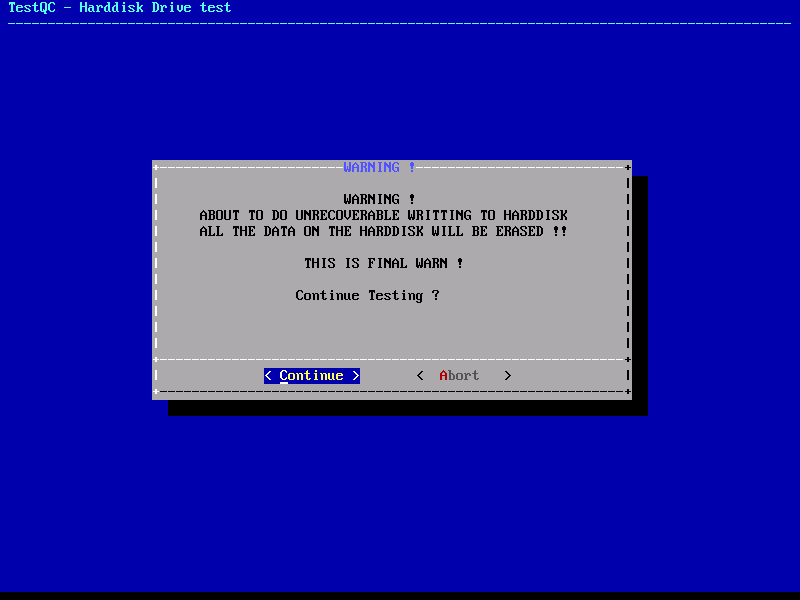The width and height of the screenshot is (800, 600).
Task: Click the word UNRECOVERABLE in the warning
Action: [x=343, y=215]
